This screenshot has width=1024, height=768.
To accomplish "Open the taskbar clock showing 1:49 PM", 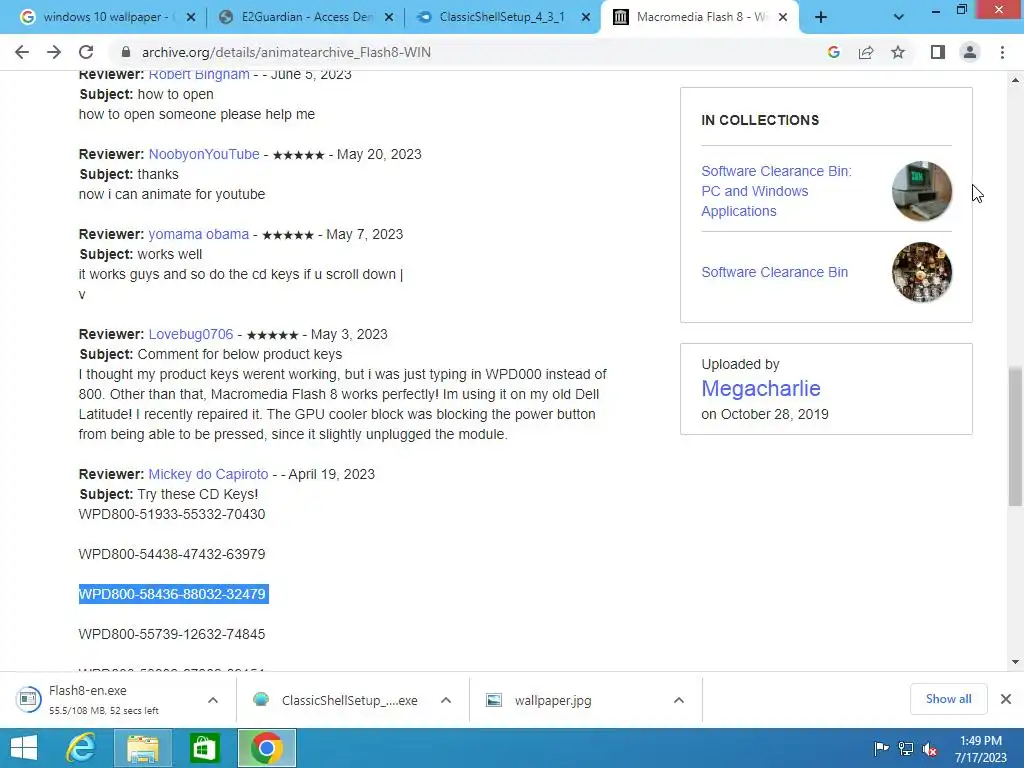I will pos(981,748).
